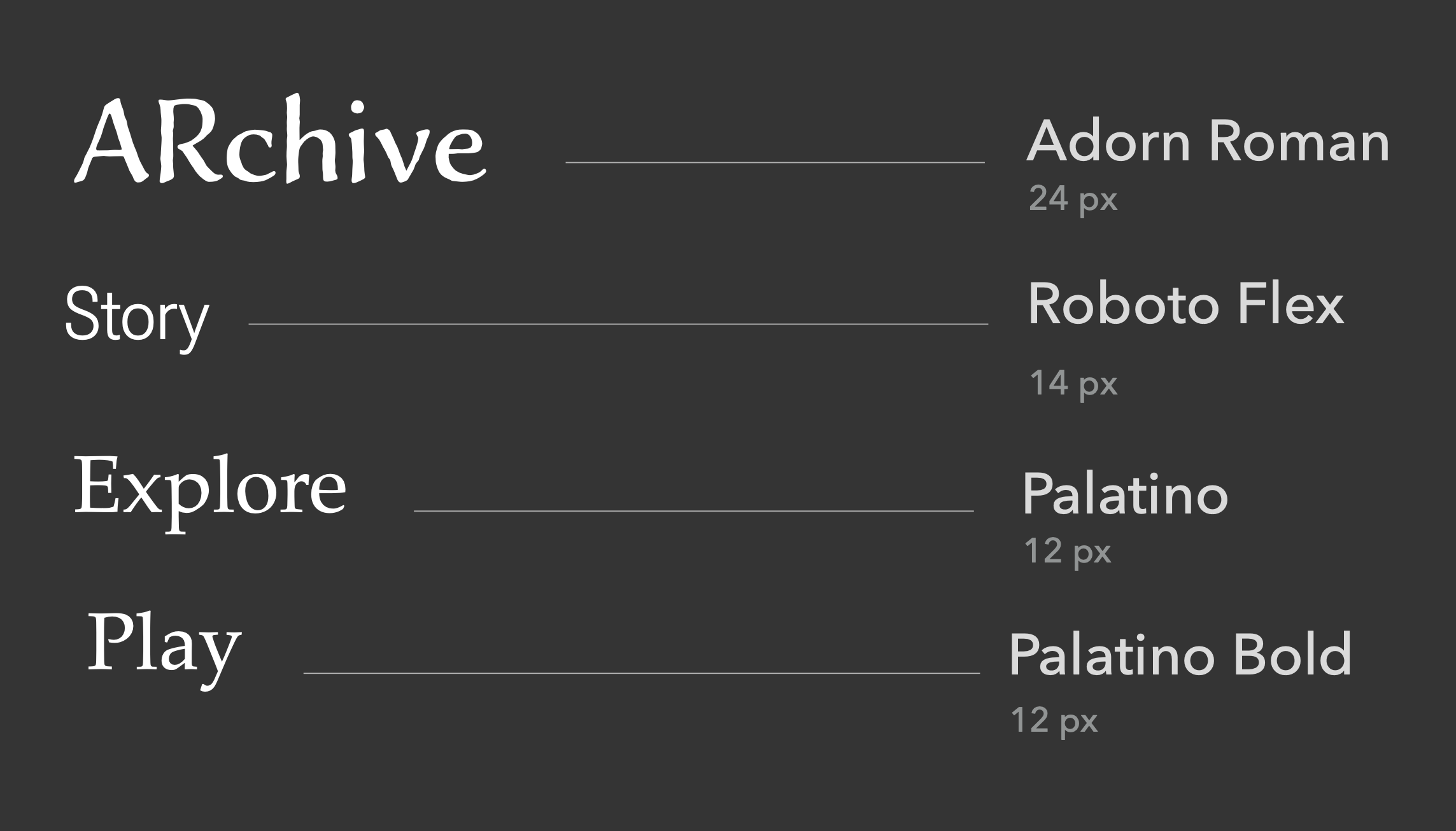
Task: Click the connector line next to Story
Action: pos(618,325)
